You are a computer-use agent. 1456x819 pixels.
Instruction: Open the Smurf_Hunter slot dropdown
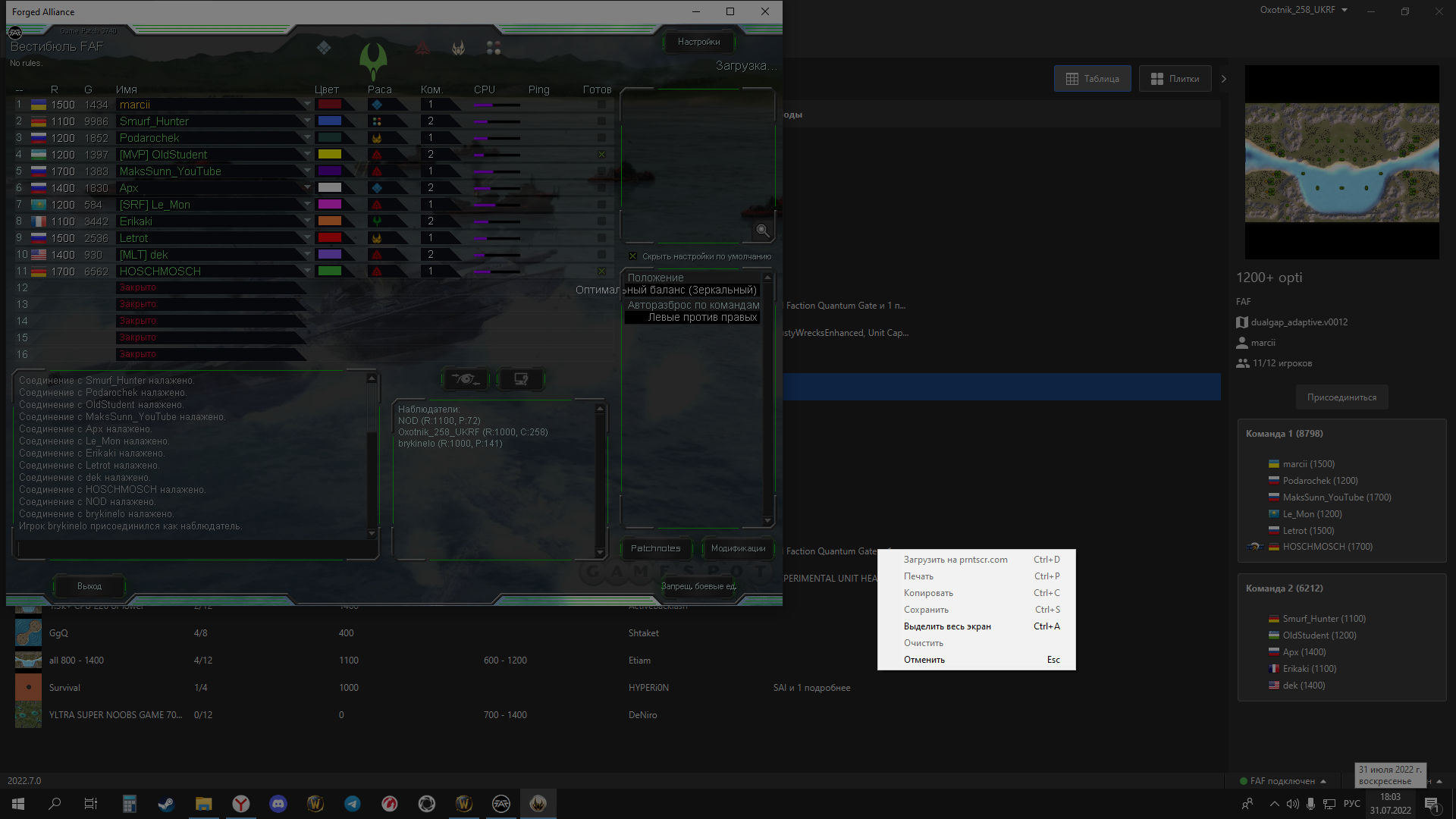307,121
